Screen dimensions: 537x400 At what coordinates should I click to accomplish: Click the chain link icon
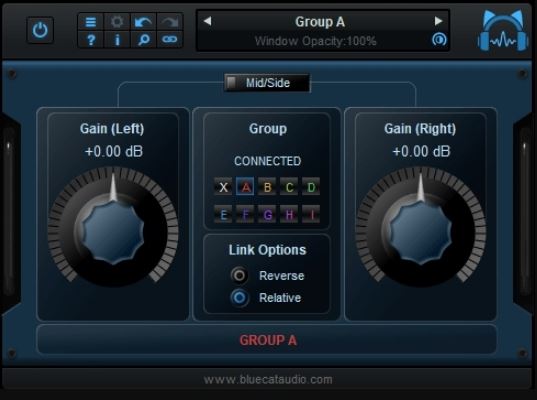(x=170, y=39)
